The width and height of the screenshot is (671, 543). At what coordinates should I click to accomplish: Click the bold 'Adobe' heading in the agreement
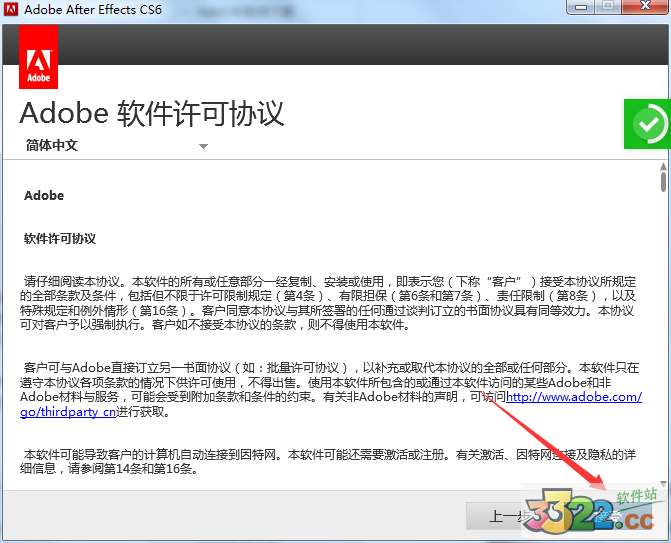44,196
